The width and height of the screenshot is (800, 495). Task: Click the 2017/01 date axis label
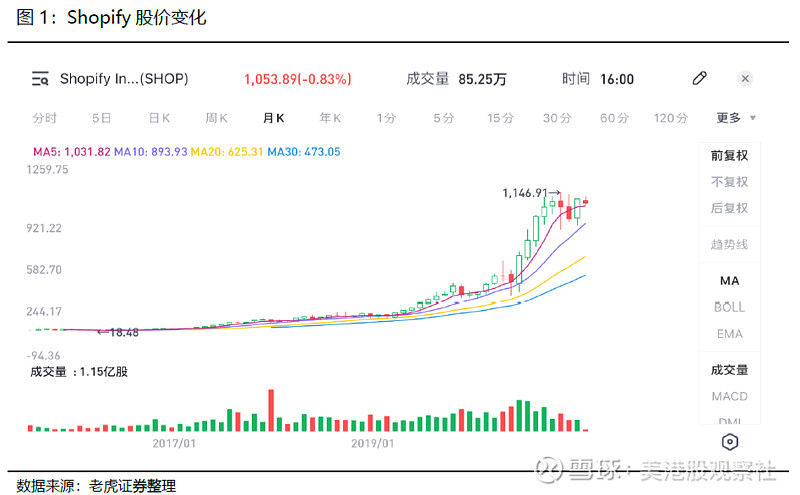pos(174,443)
